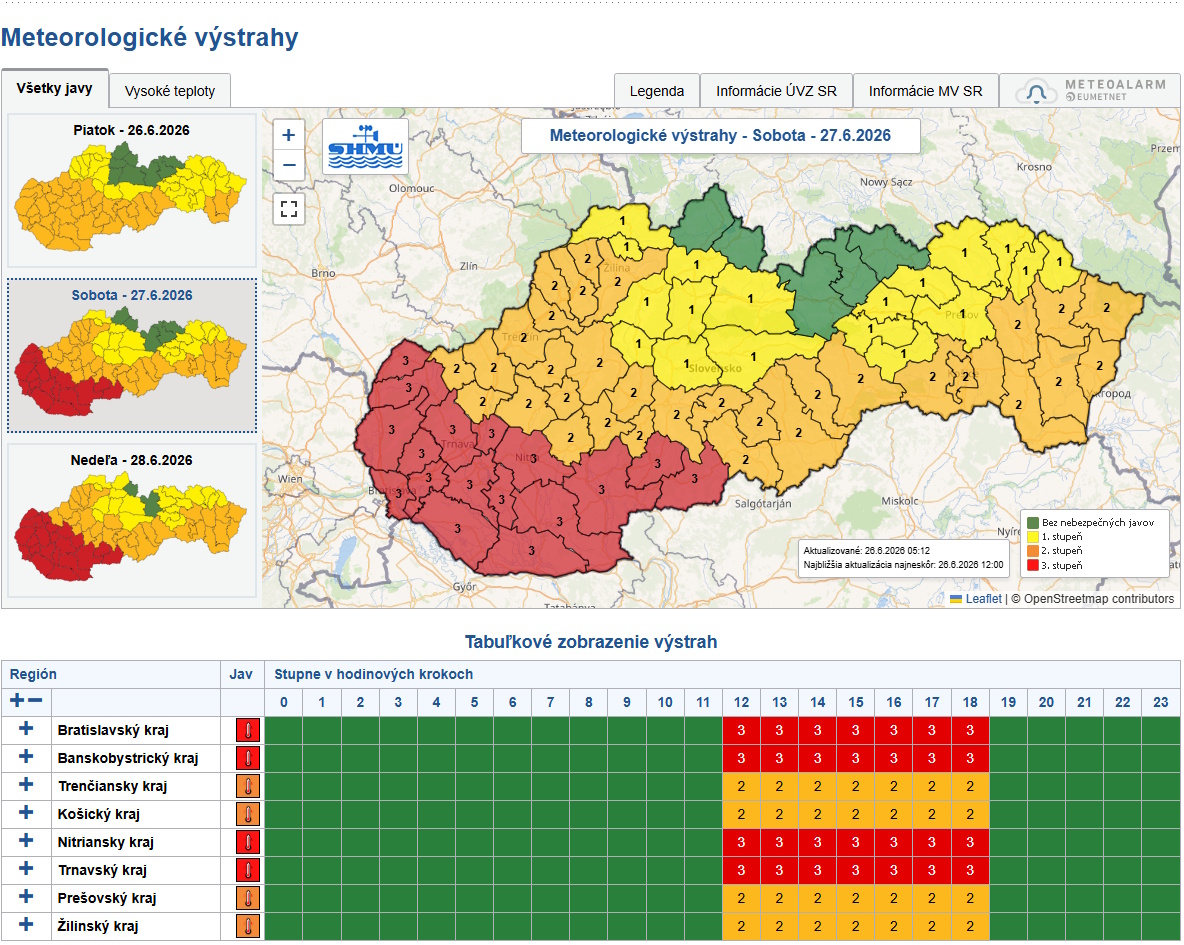Click the Žilinský kraj region name
Viewport: 1184px width, 945px height.
pyautogui.click(x=98, y=926)
